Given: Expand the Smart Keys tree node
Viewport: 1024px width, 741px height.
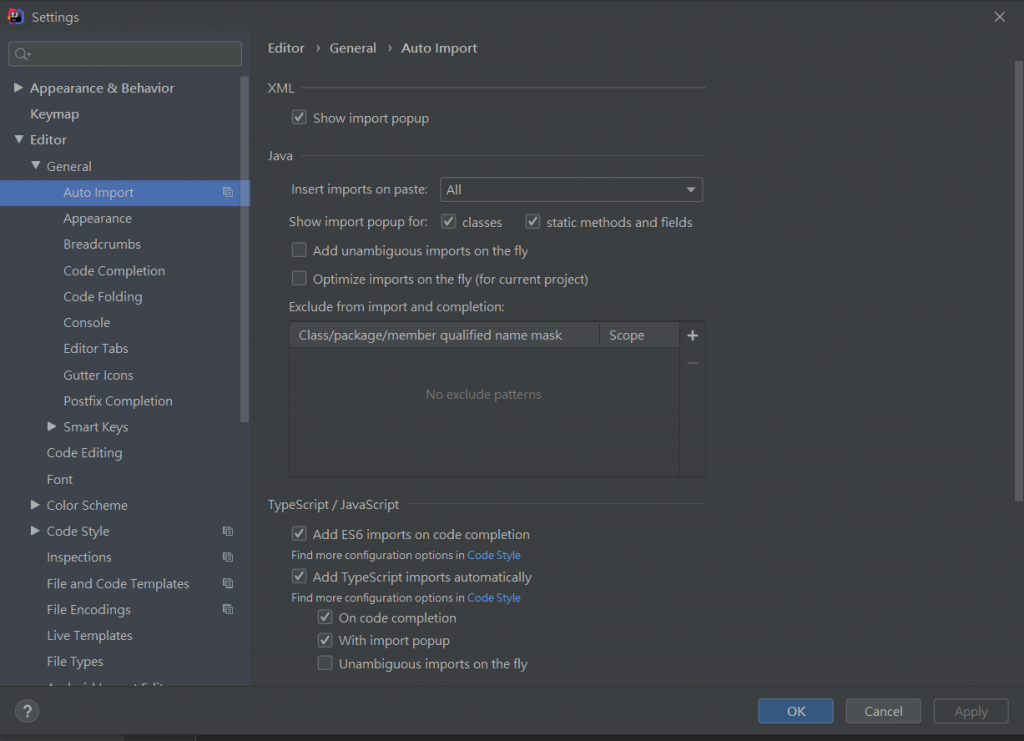Looking at the screenshot, I should coord(52,427).
